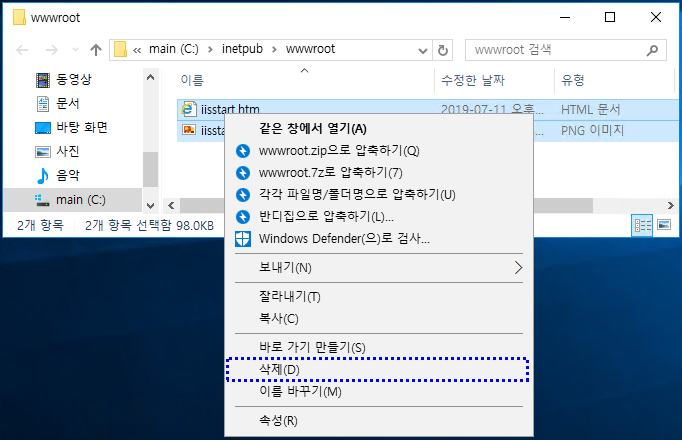The image size is (682, 440).
Task: Open 바탕 화면 in the navigation pane
Action: pos(82,127)
